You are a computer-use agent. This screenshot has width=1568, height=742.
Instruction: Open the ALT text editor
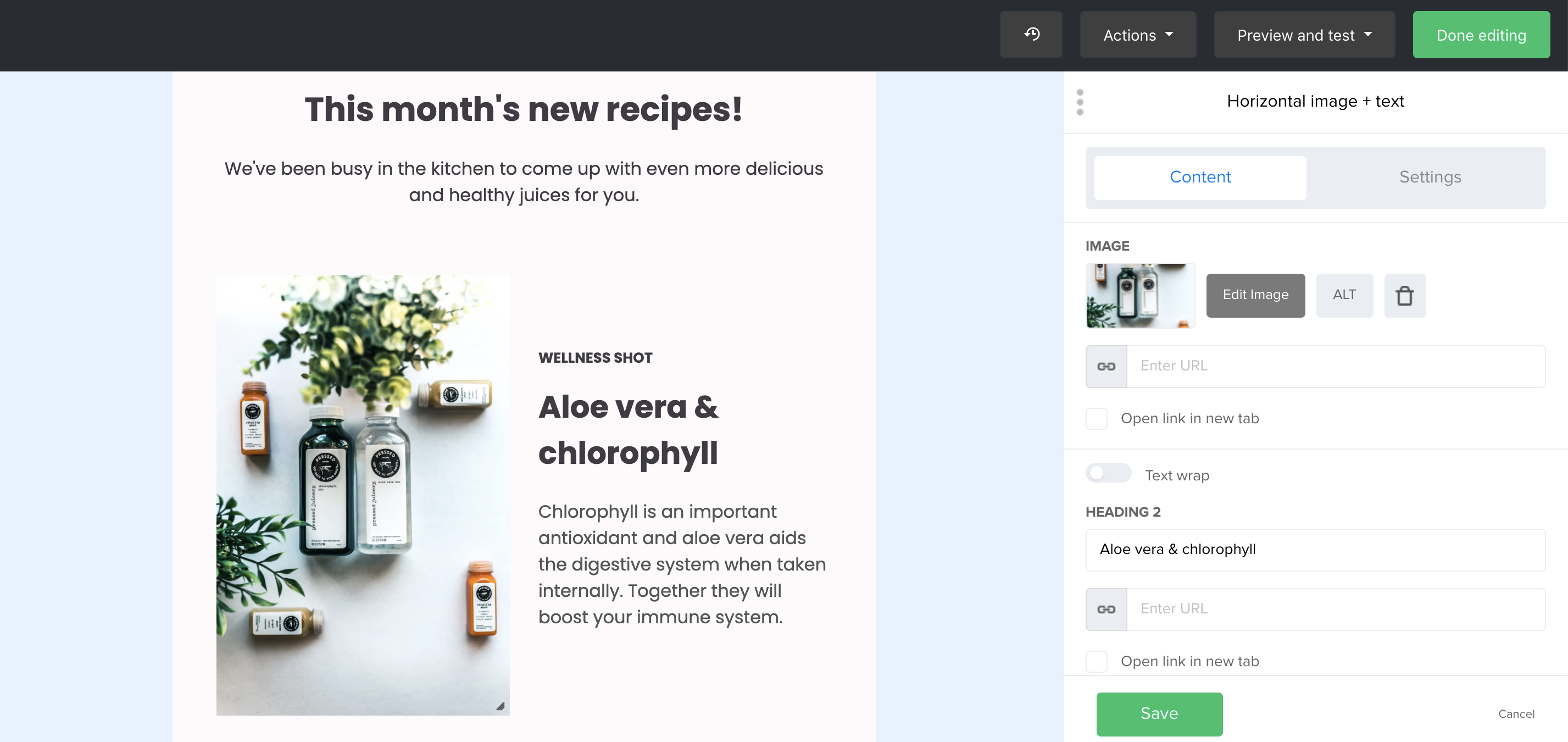(x=1344, y=295)
